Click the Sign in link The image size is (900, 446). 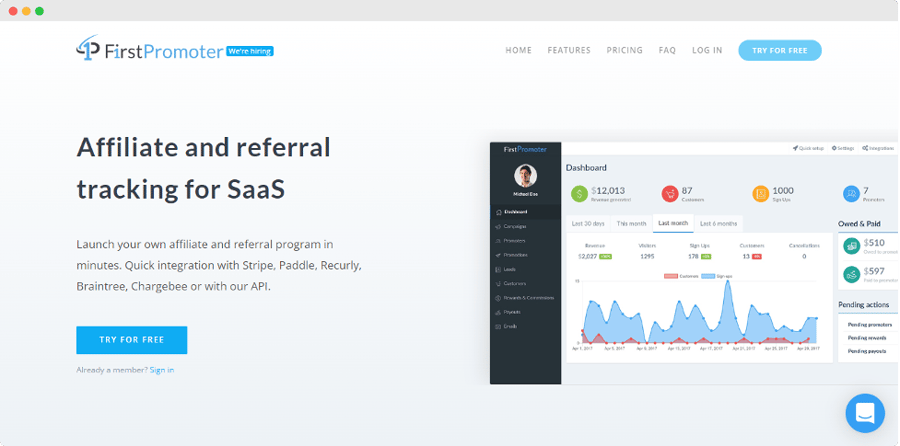point(162,370)
